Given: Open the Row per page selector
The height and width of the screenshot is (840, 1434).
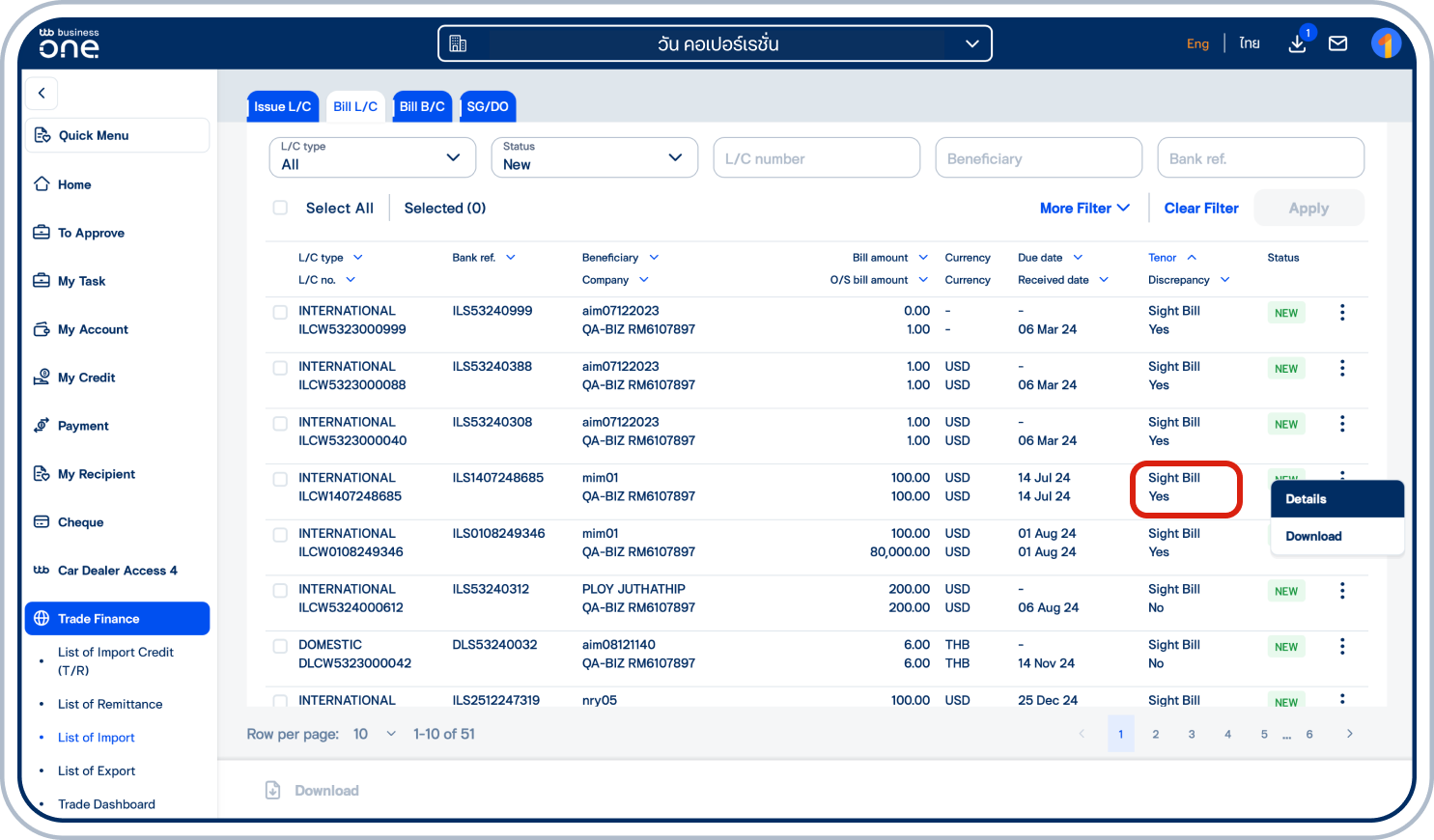Looking at the screenshot, I should click(375, 734).
